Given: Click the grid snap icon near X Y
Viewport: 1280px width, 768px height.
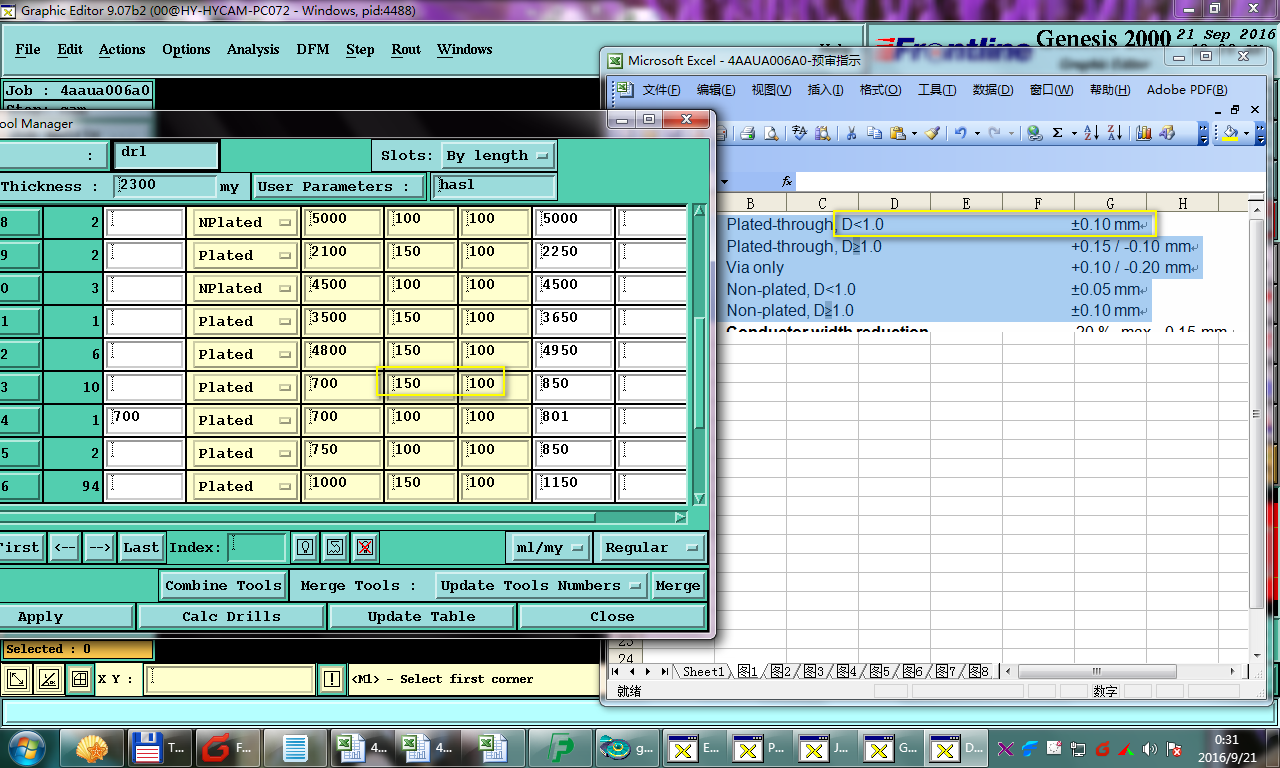Looking at the screenshot, I should [79, 680].
